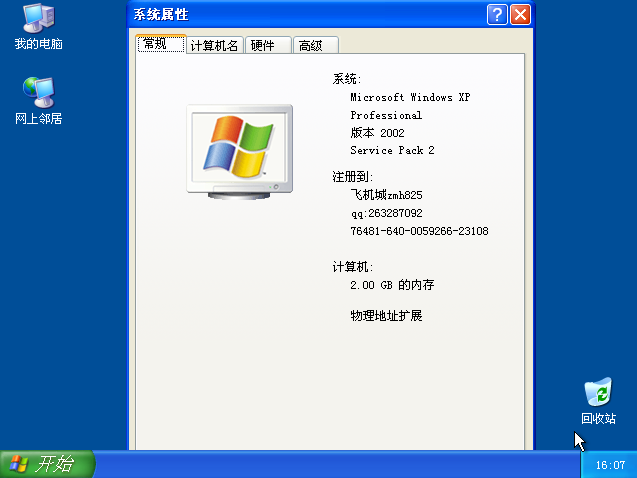
Task: Click the 2.00 GB 的内存 text
Action: 392,285
